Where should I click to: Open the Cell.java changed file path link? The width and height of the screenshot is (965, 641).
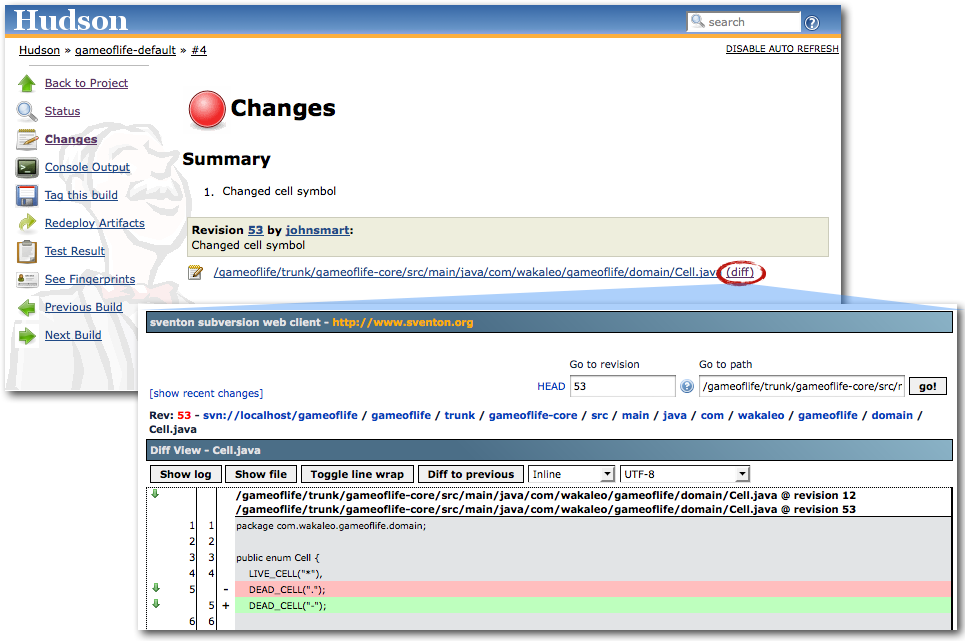[x=465, y=272]
